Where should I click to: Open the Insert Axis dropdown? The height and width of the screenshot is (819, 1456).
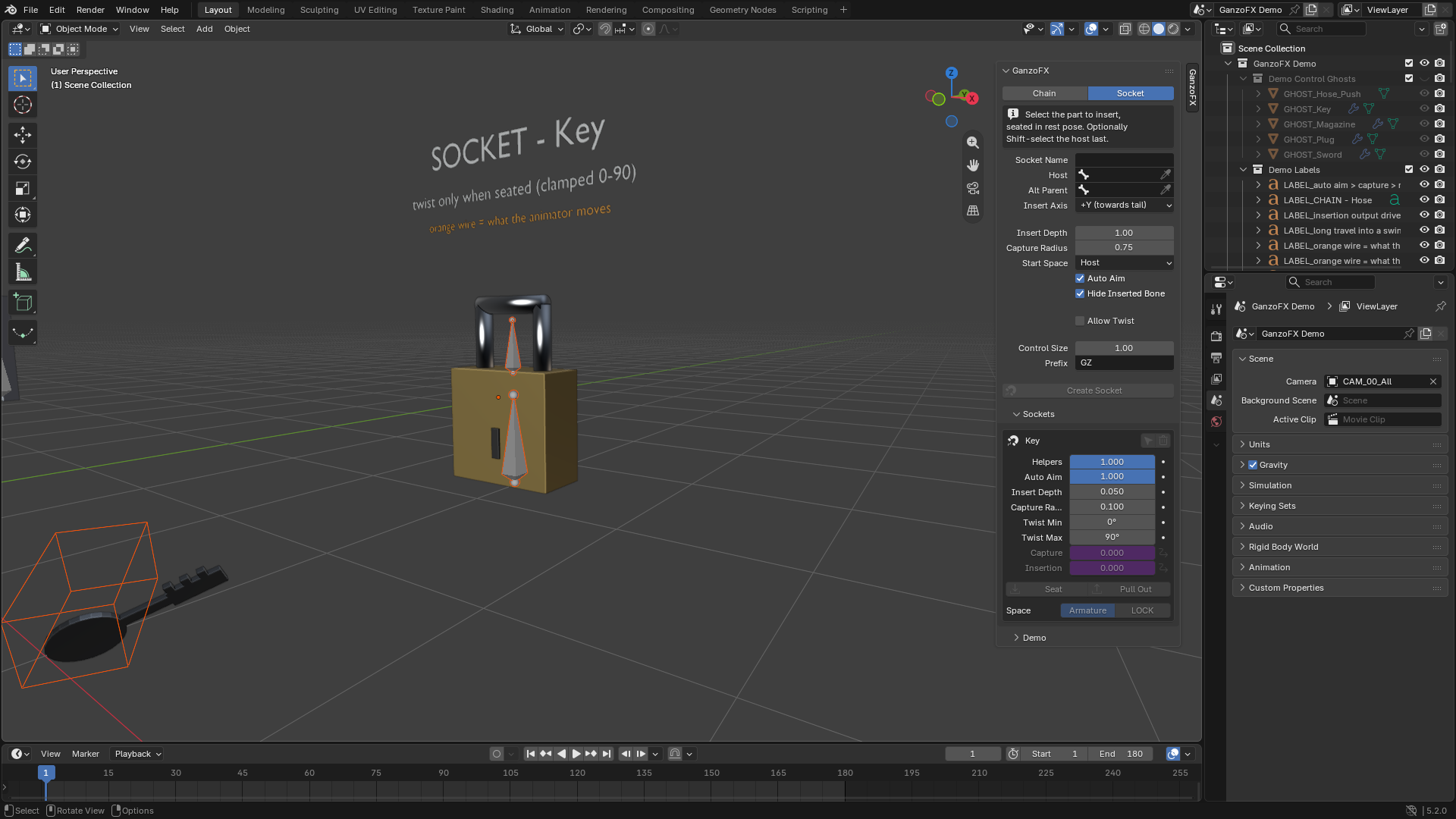[x=1125, y=206]
